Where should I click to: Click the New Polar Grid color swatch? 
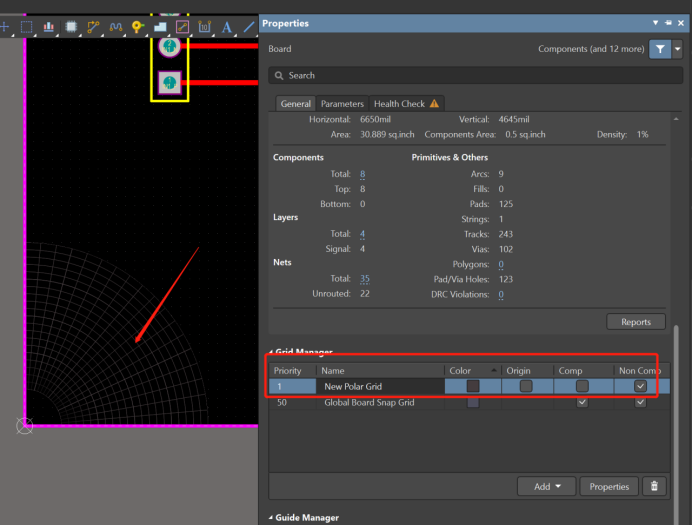473,386
